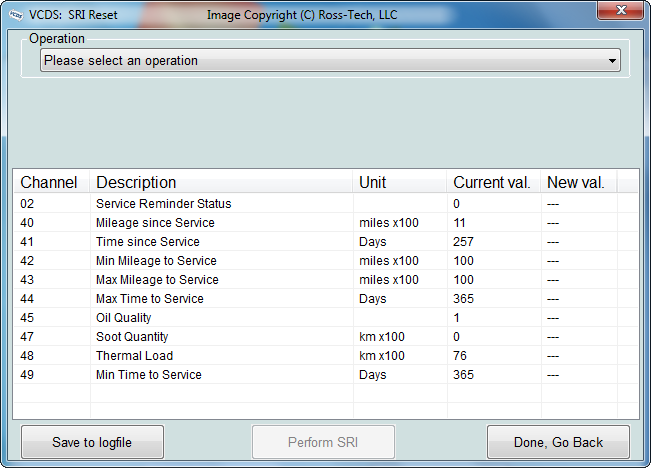Click Save to logfile button
Viewport: 651px width, 468px height.
tap(92, 442)
